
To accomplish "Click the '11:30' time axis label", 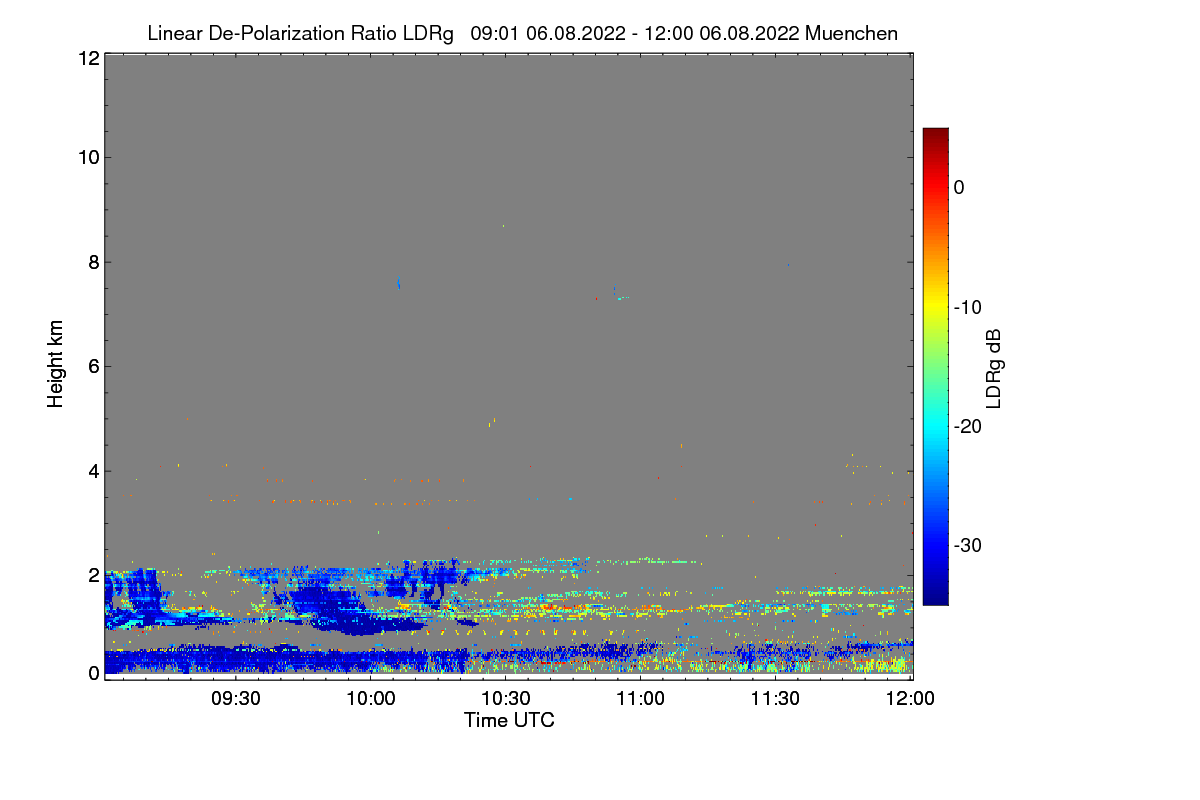I will click(x=775, y=698).
